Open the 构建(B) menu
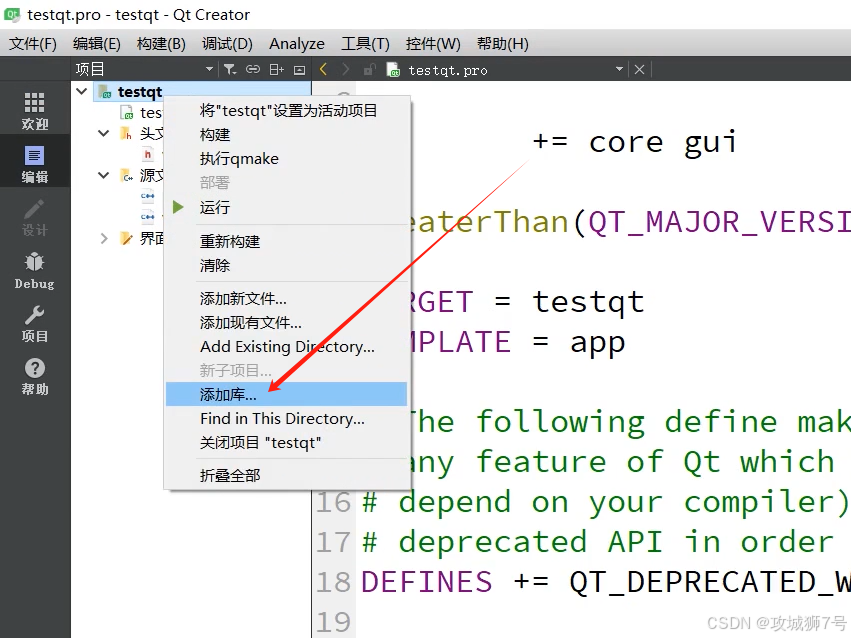The image size is (851, 638). coord(161,43)
